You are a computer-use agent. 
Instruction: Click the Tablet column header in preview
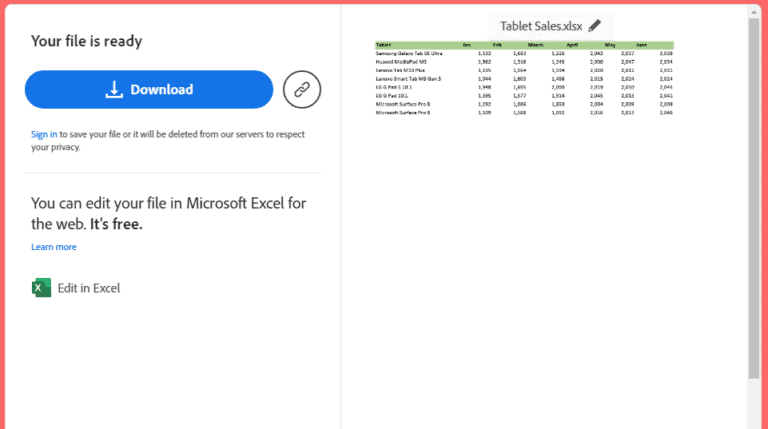(x=384, y=45)
